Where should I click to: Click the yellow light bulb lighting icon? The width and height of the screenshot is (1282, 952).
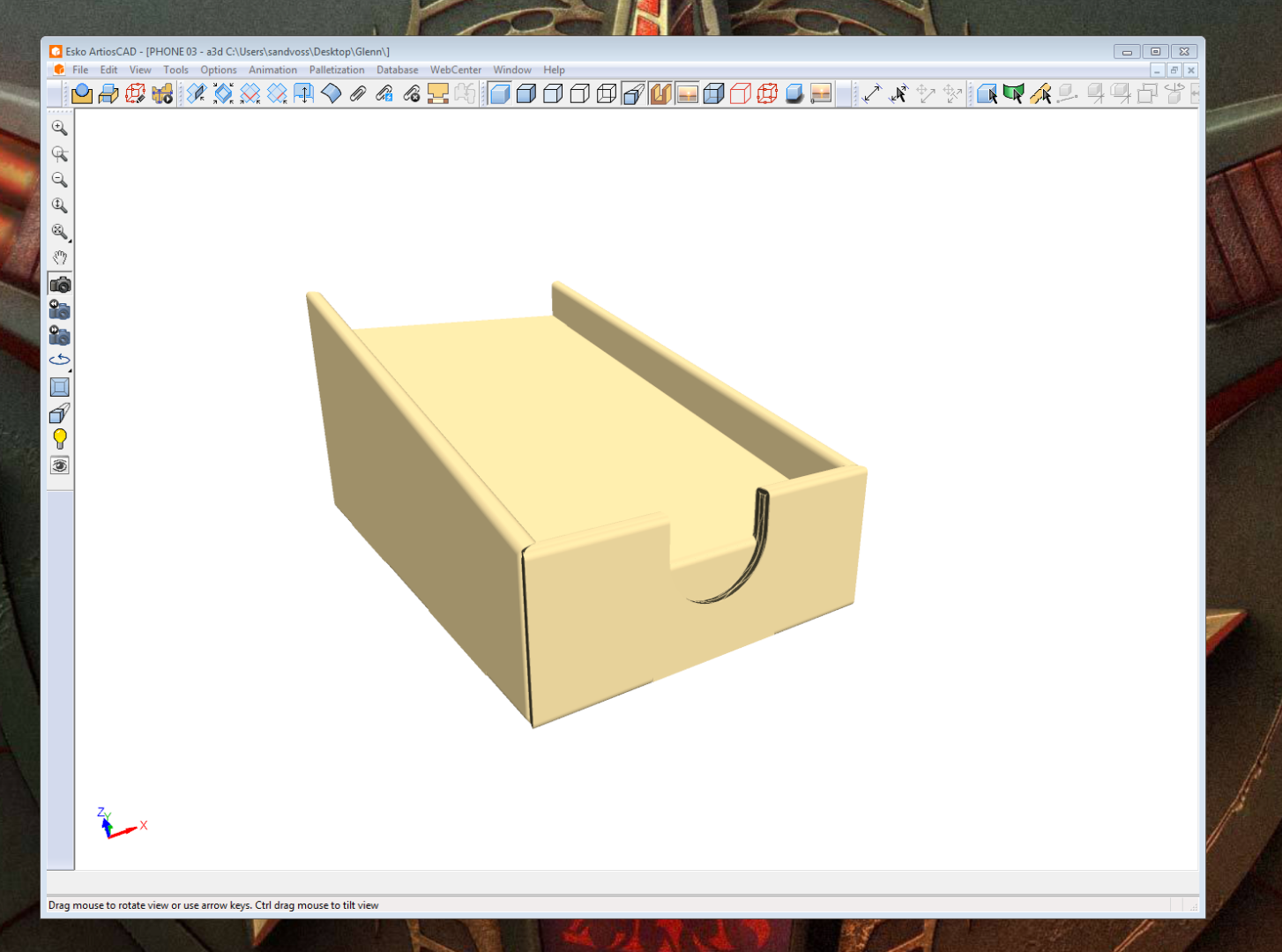pos(59,439)
